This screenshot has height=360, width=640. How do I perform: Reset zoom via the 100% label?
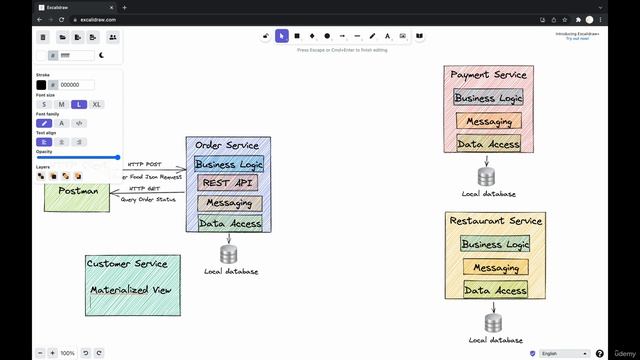[x=67, y=353]
